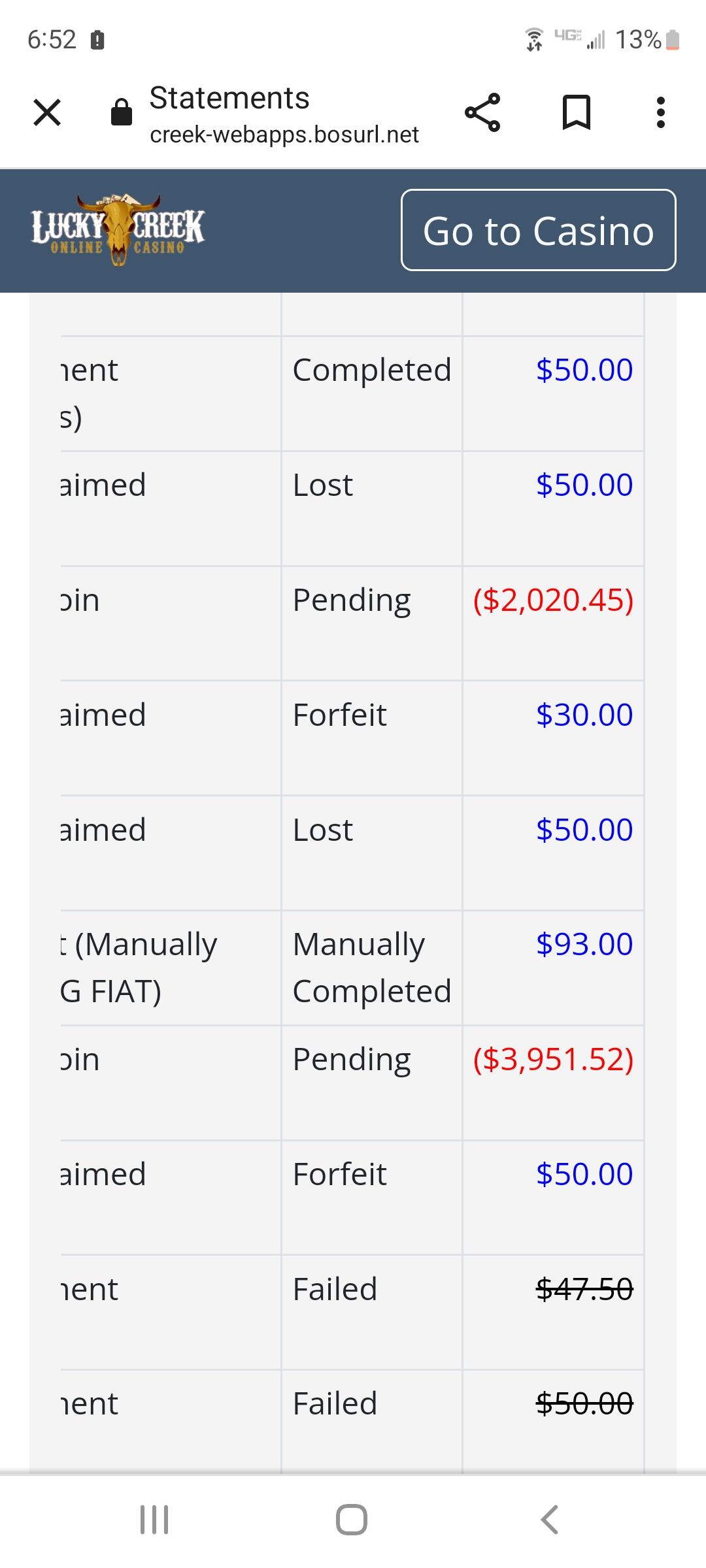This screenshot has width=706, height=1568.
Task: Tap the secure padlock icon
Action: [122, 112]
